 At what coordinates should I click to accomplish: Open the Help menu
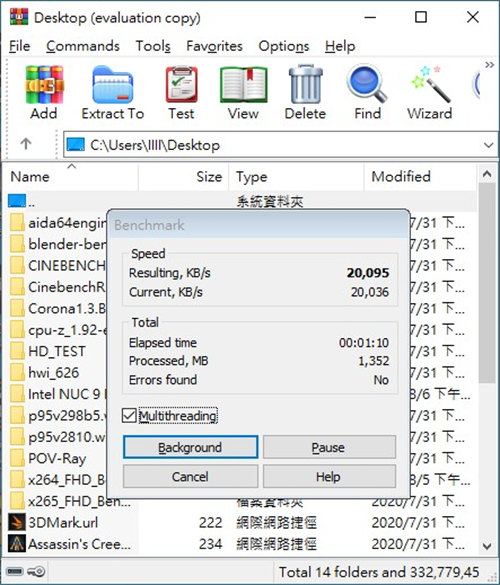tap(340, 46)
